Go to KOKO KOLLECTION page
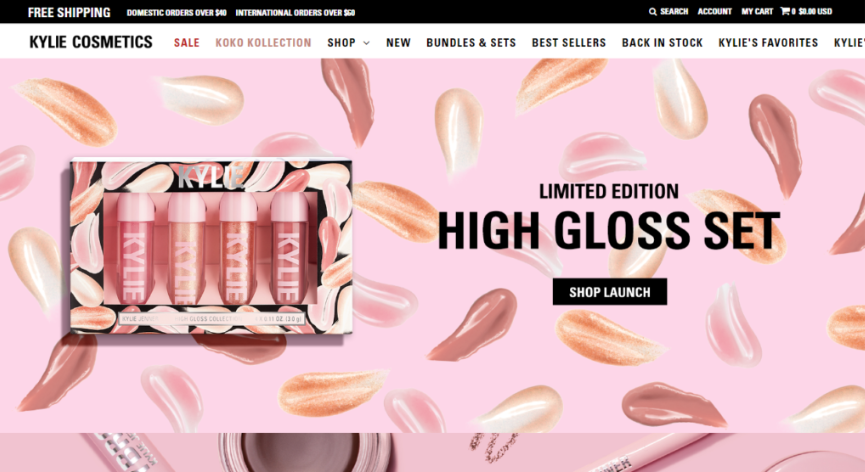The height and width of the screenshot is (472, 865). [263, 42]
